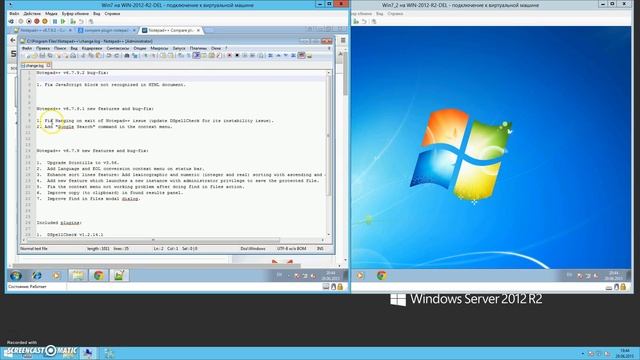This screenshot has width=640, height=360.
Task: Open Chrome in Win7_2 VM taskbar
Action: pyautogui.click(x=382, y=276)
